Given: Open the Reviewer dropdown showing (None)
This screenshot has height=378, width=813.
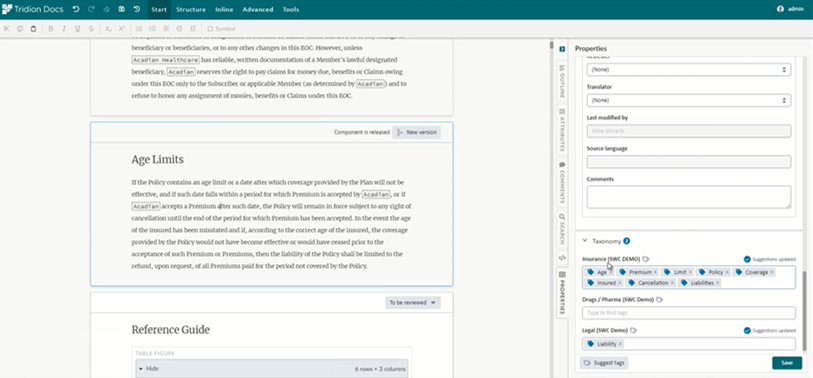Looking at the screenshot, I should (x=689, y=69).
